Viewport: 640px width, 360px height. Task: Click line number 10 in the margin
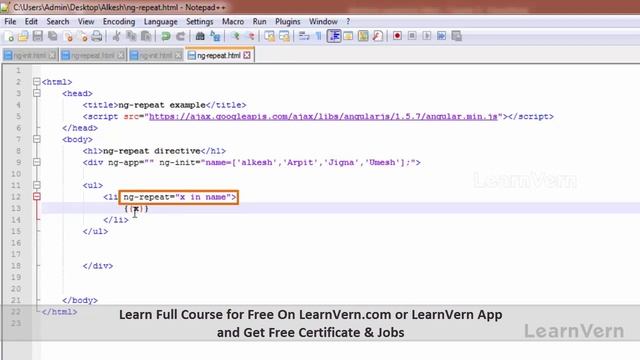coord(16,174)
